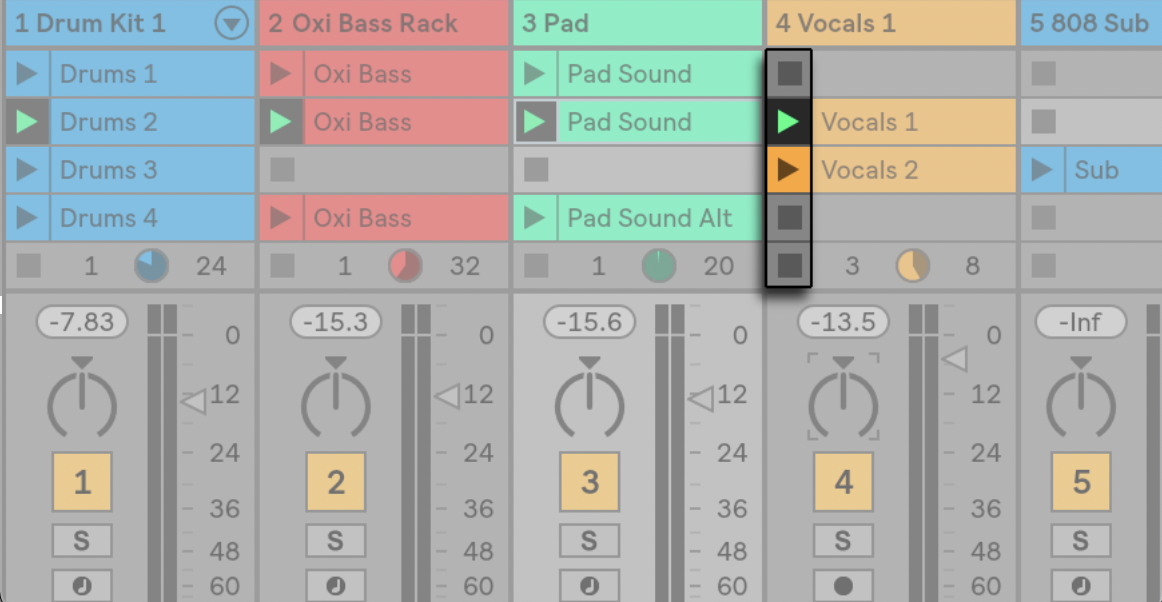The height and width of the screenshot is (602, 1162).
Task: Click the Vocals 1 track stop square
Action: pos(789,266)
